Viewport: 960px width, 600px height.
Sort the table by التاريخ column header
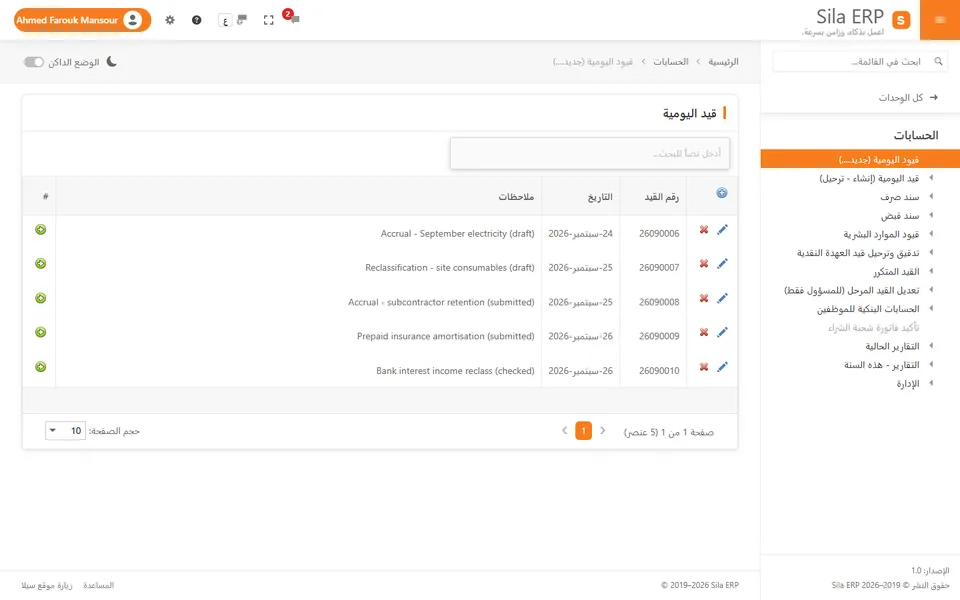(x=600, y=197)
